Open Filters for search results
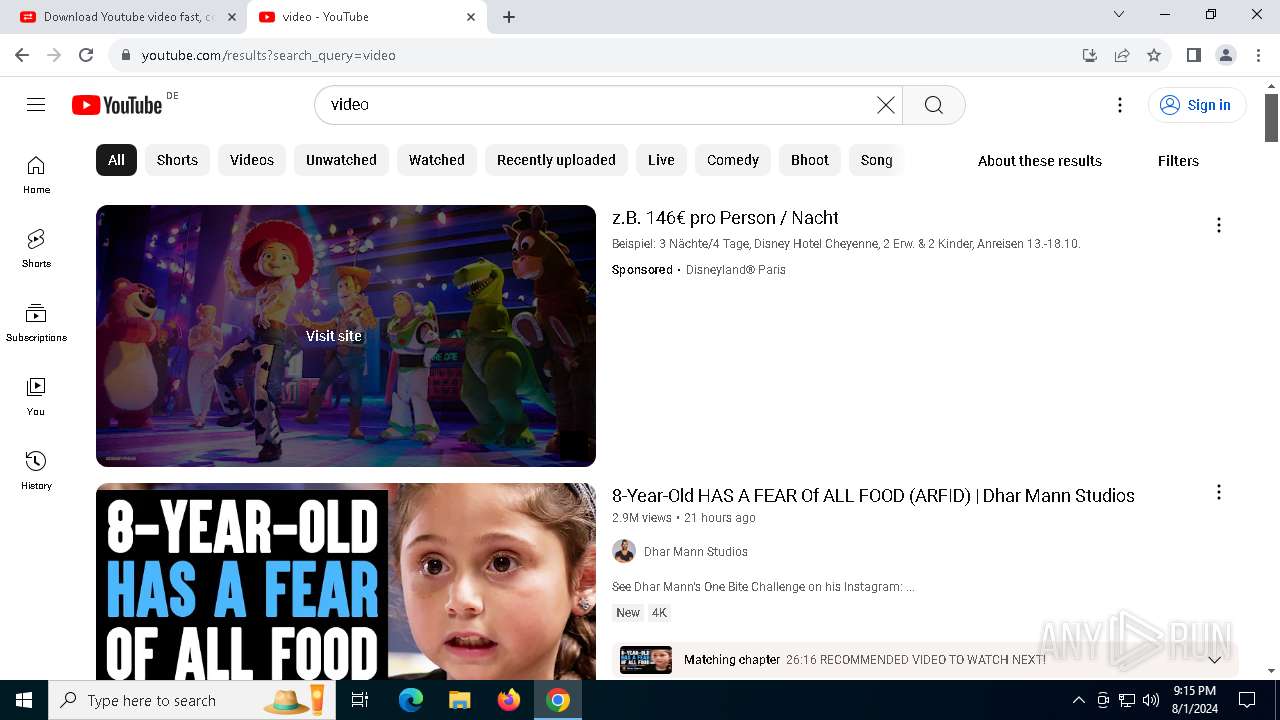 click(1178, 161)
